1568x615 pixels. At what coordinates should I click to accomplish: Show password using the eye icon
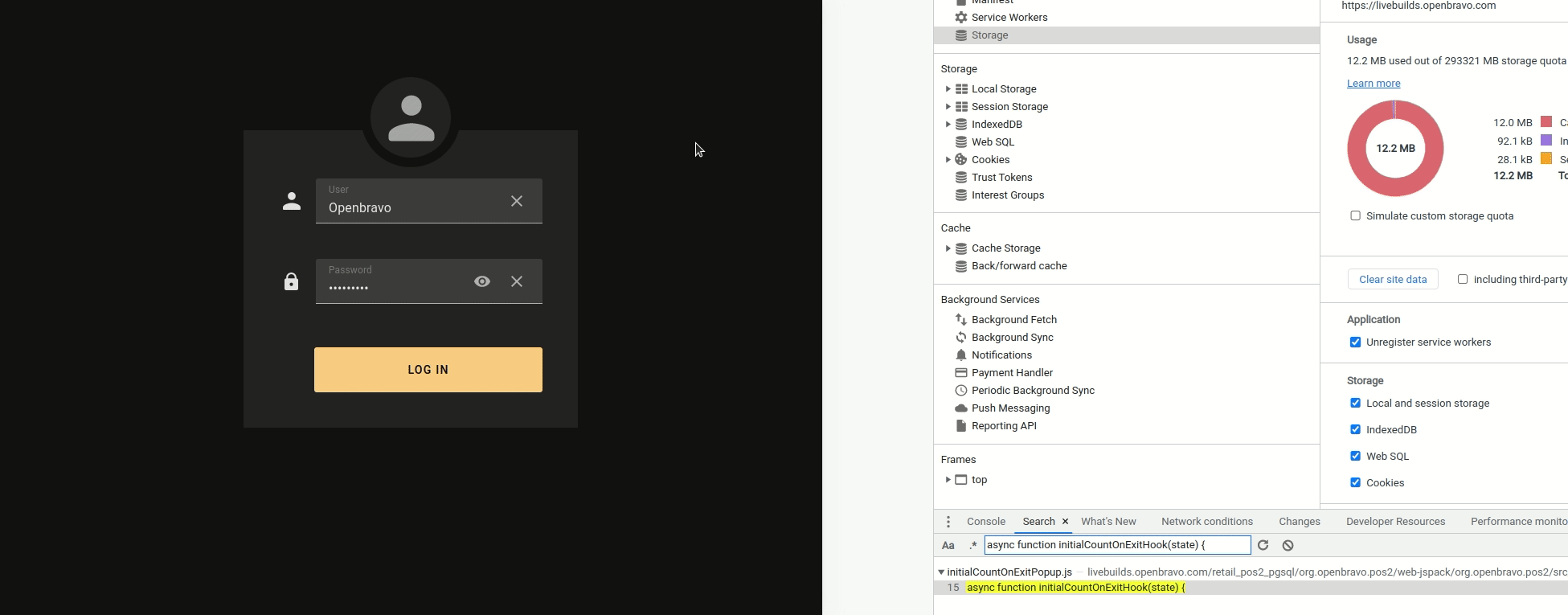point(482,281)
